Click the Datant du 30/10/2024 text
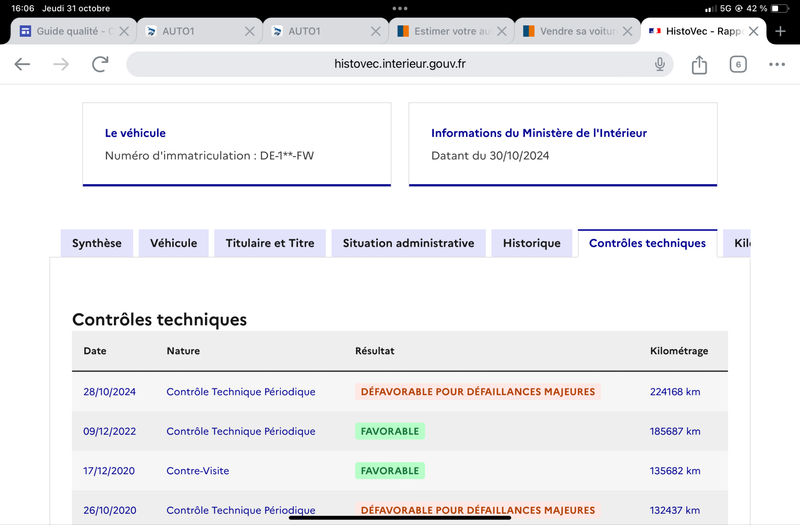Screen dimensions: 800x525 point(490,156)
